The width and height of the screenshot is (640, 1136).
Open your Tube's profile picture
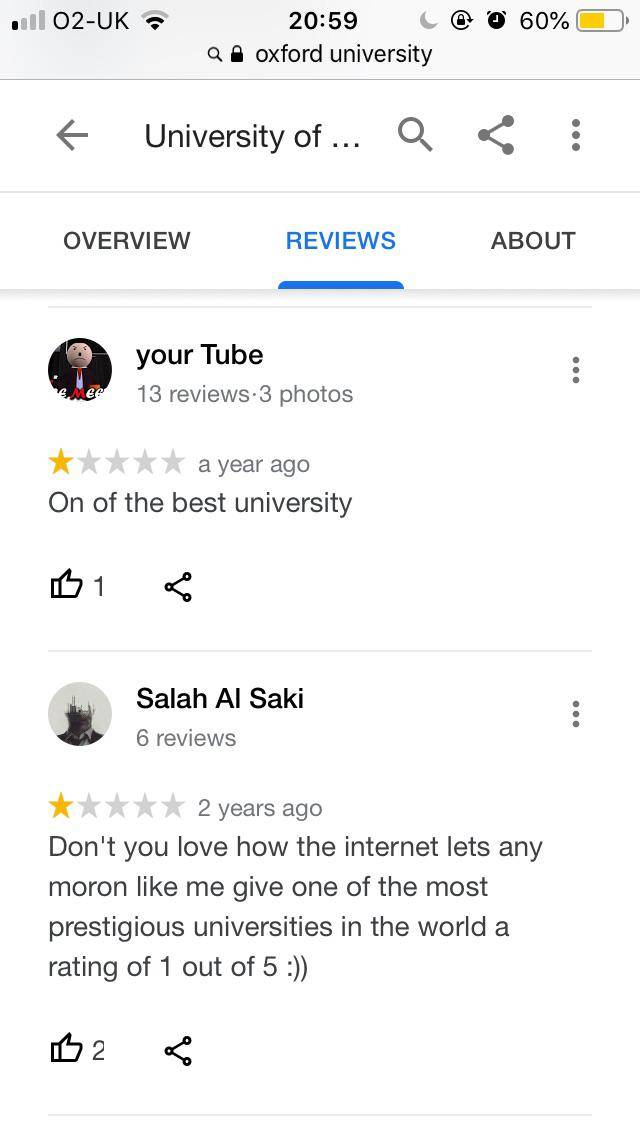[x=80, y=370]
